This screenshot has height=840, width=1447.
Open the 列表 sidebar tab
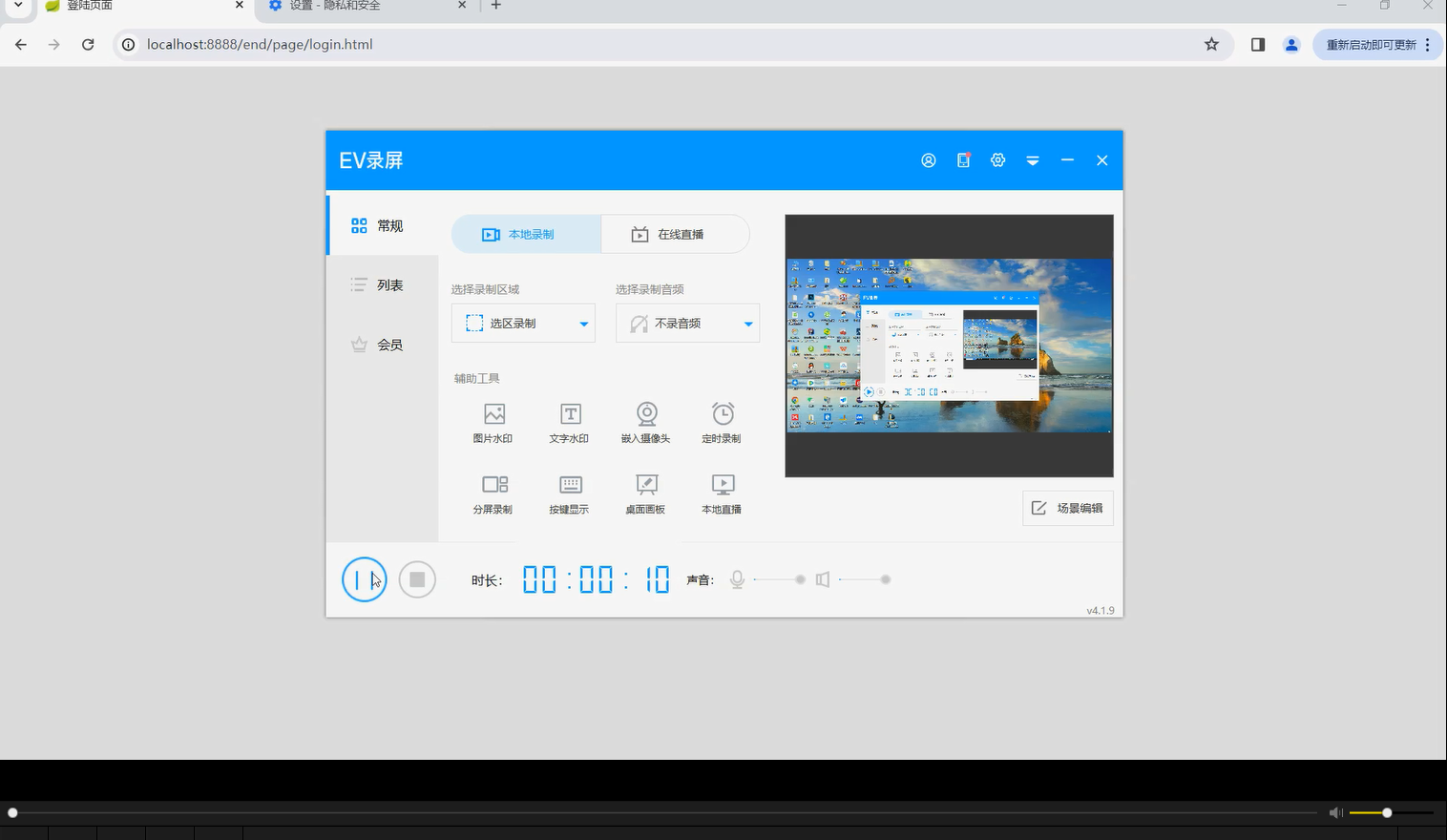(x=383, y=284)
